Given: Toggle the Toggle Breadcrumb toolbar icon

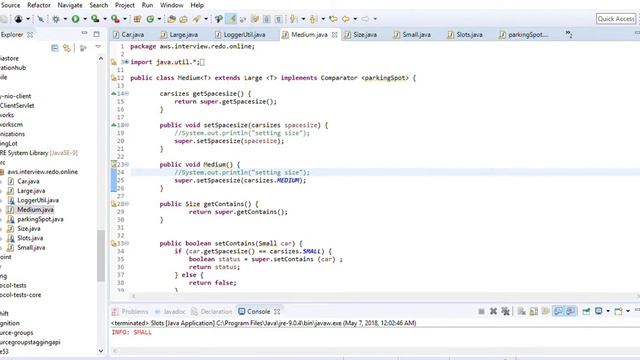Looking at the screenshot, I should click(219, 19).
